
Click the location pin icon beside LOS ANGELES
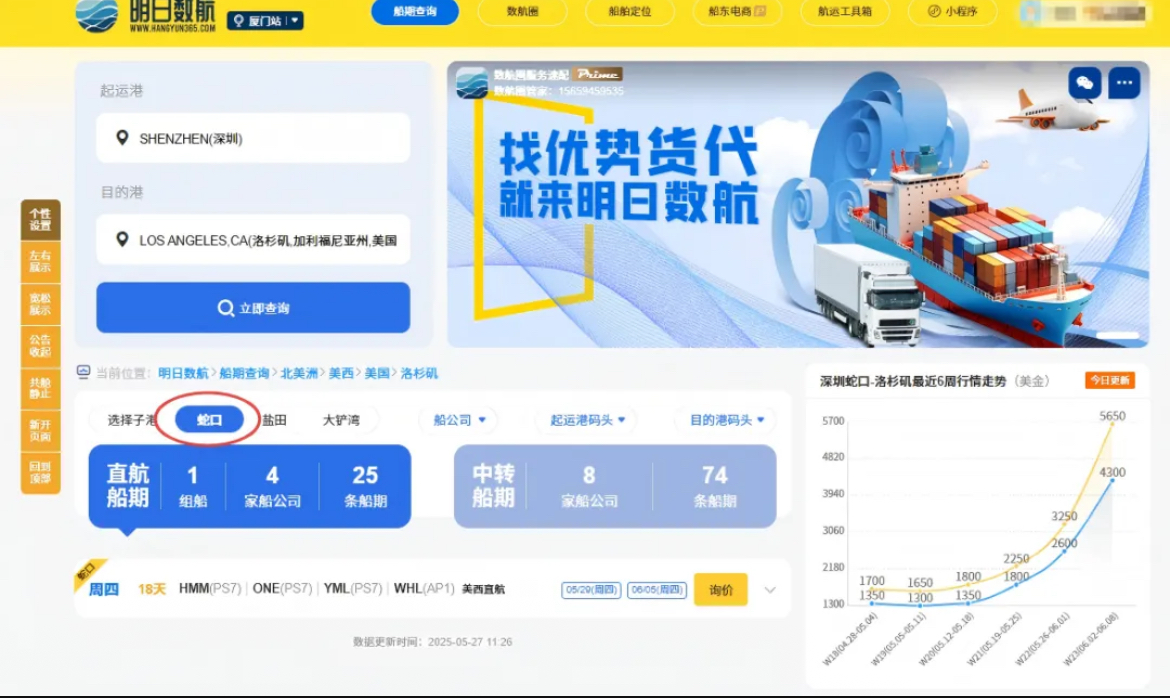tap(122, 240)
